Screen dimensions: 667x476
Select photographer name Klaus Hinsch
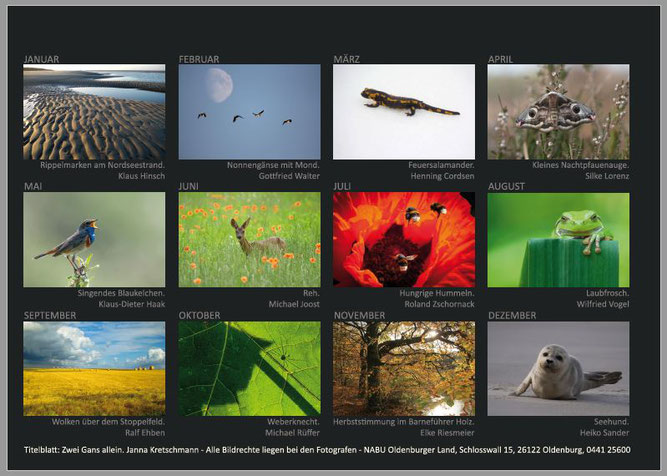[141, 176]
